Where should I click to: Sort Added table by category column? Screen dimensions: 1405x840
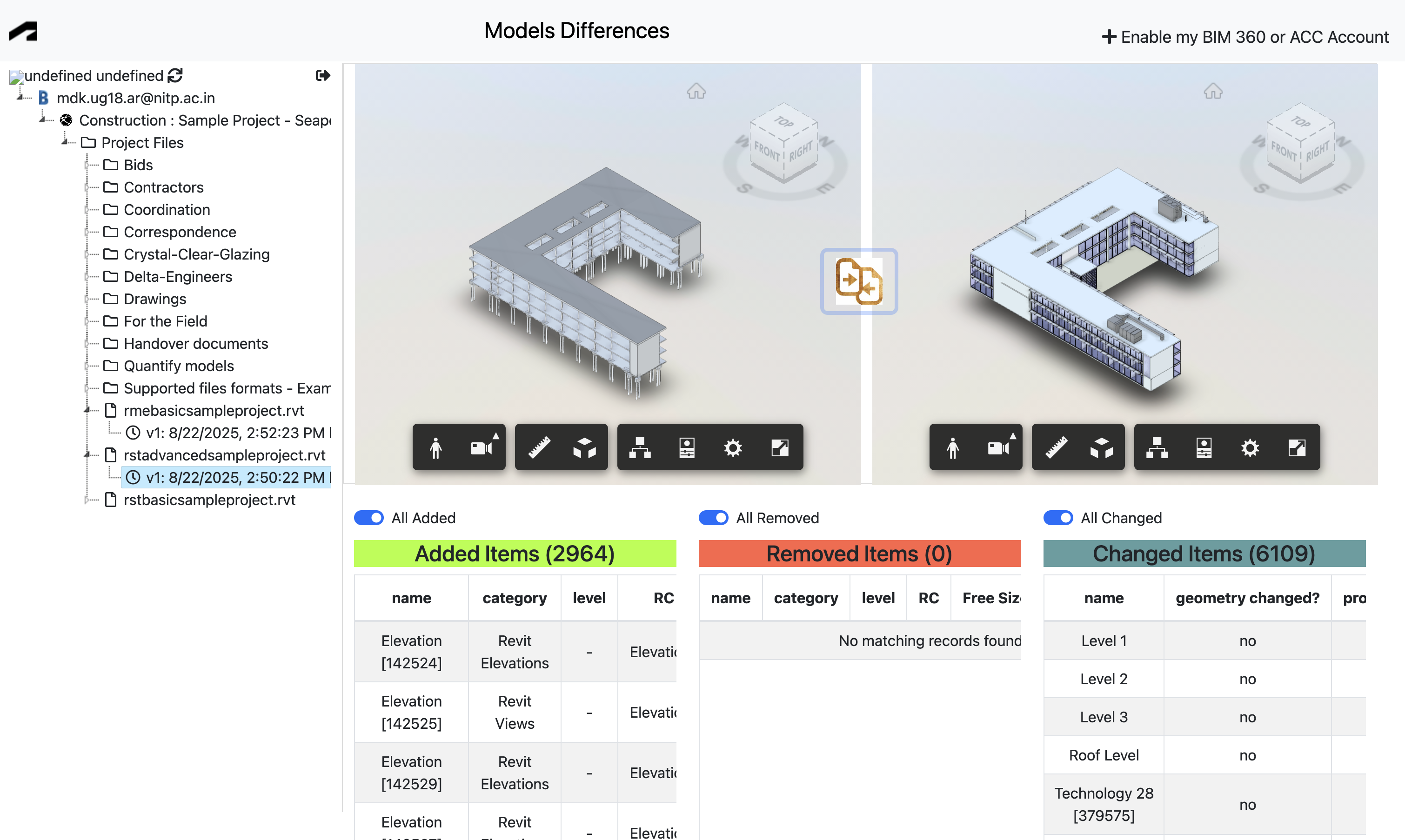coord(515,598)
